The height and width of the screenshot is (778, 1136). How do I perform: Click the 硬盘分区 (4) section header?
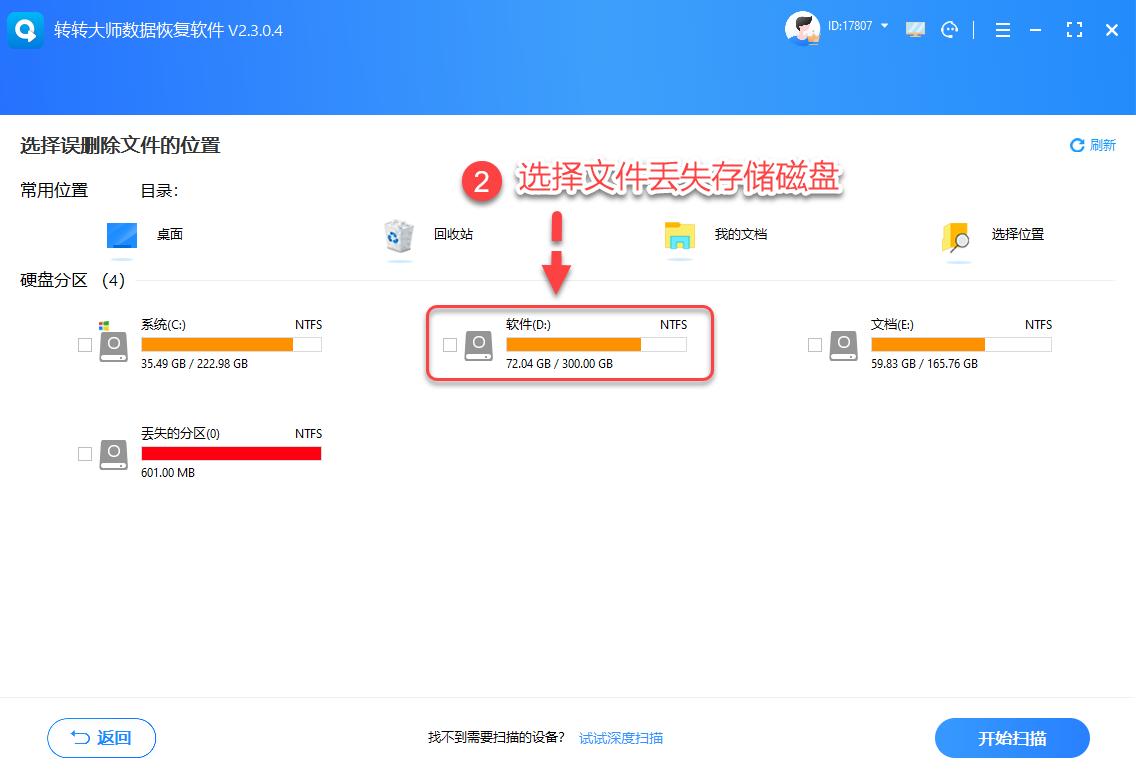tap(72, 280)
